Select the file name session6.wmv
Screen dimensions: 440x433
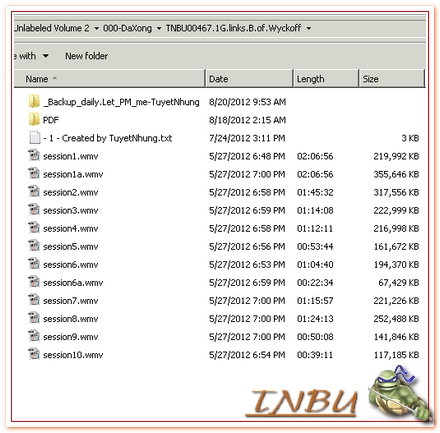point(71,264)
